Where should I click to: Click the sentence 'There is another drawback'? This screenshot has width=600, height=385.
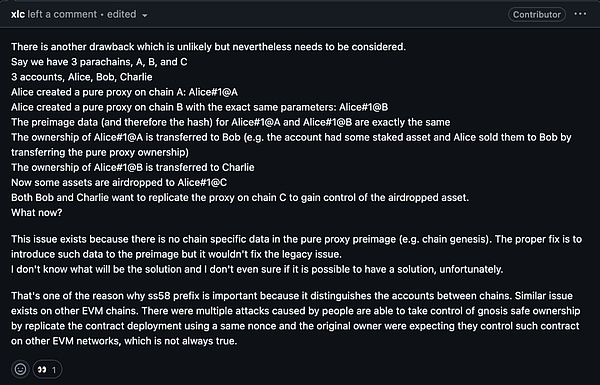tap(209, 47)
